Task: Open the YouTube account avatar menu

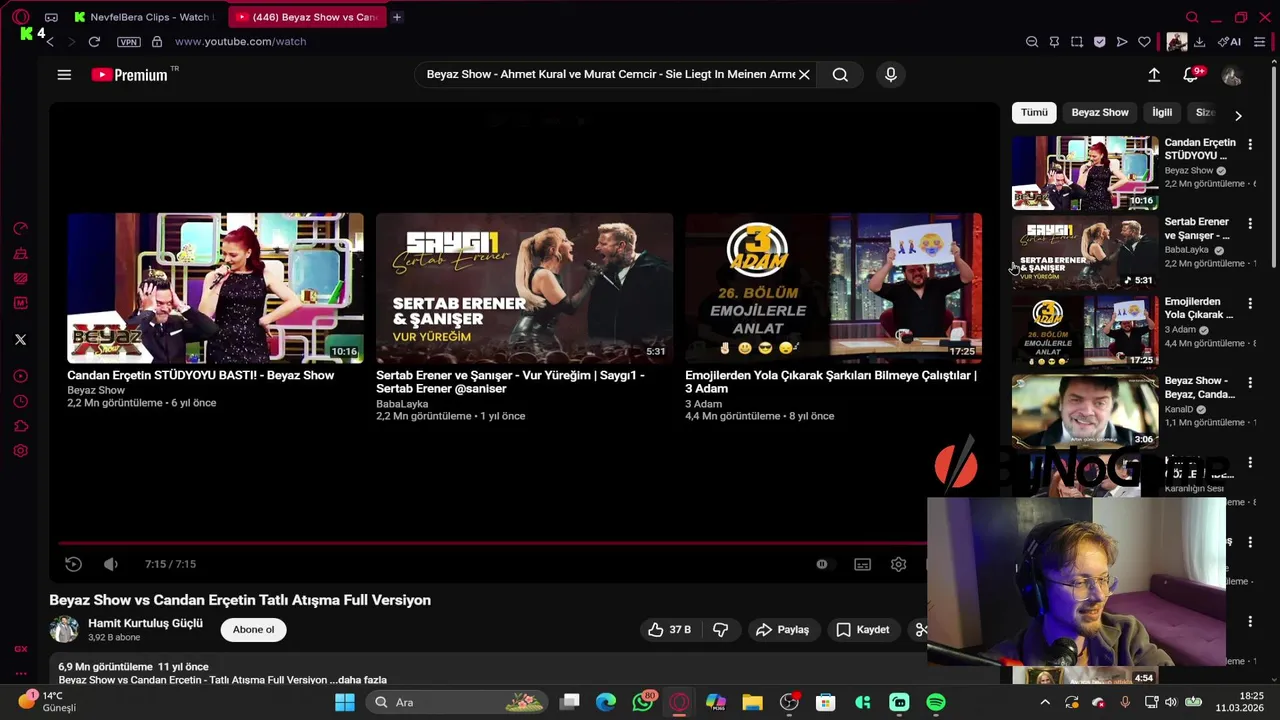Action: (x=1232, y=75)
